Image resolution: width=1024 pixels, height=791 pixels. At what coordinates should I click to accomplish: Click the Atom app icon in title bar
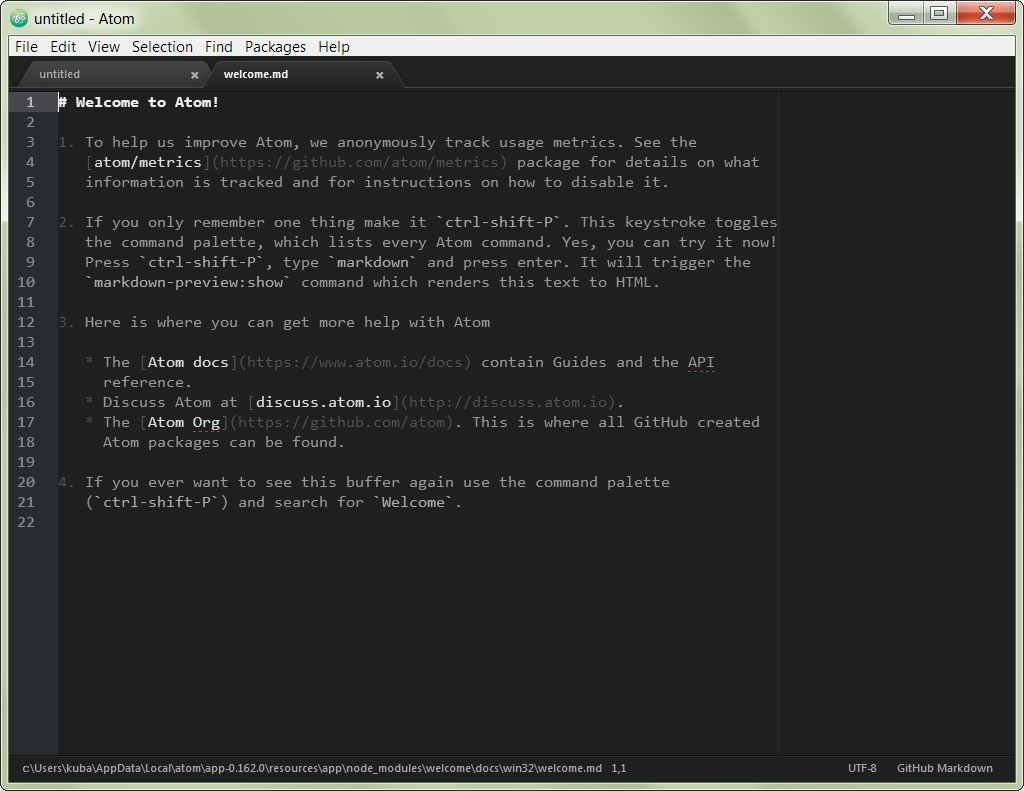[x=19, y=18]
